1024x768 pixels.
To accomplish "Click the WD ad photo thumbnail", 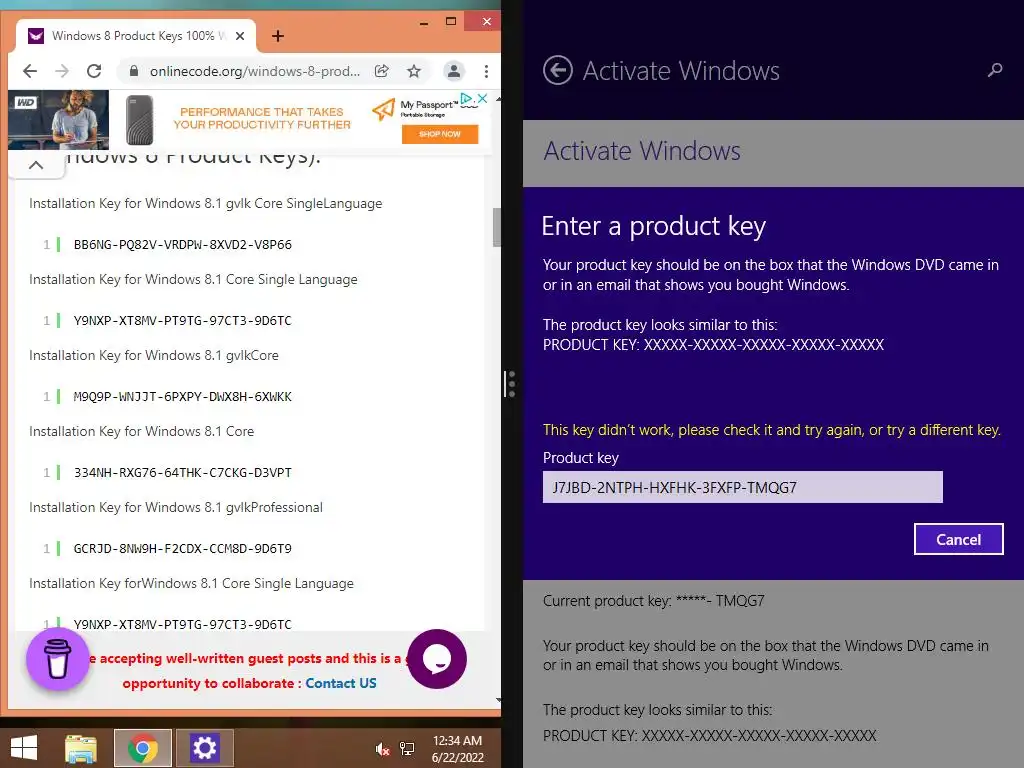I will click(58, 120).
